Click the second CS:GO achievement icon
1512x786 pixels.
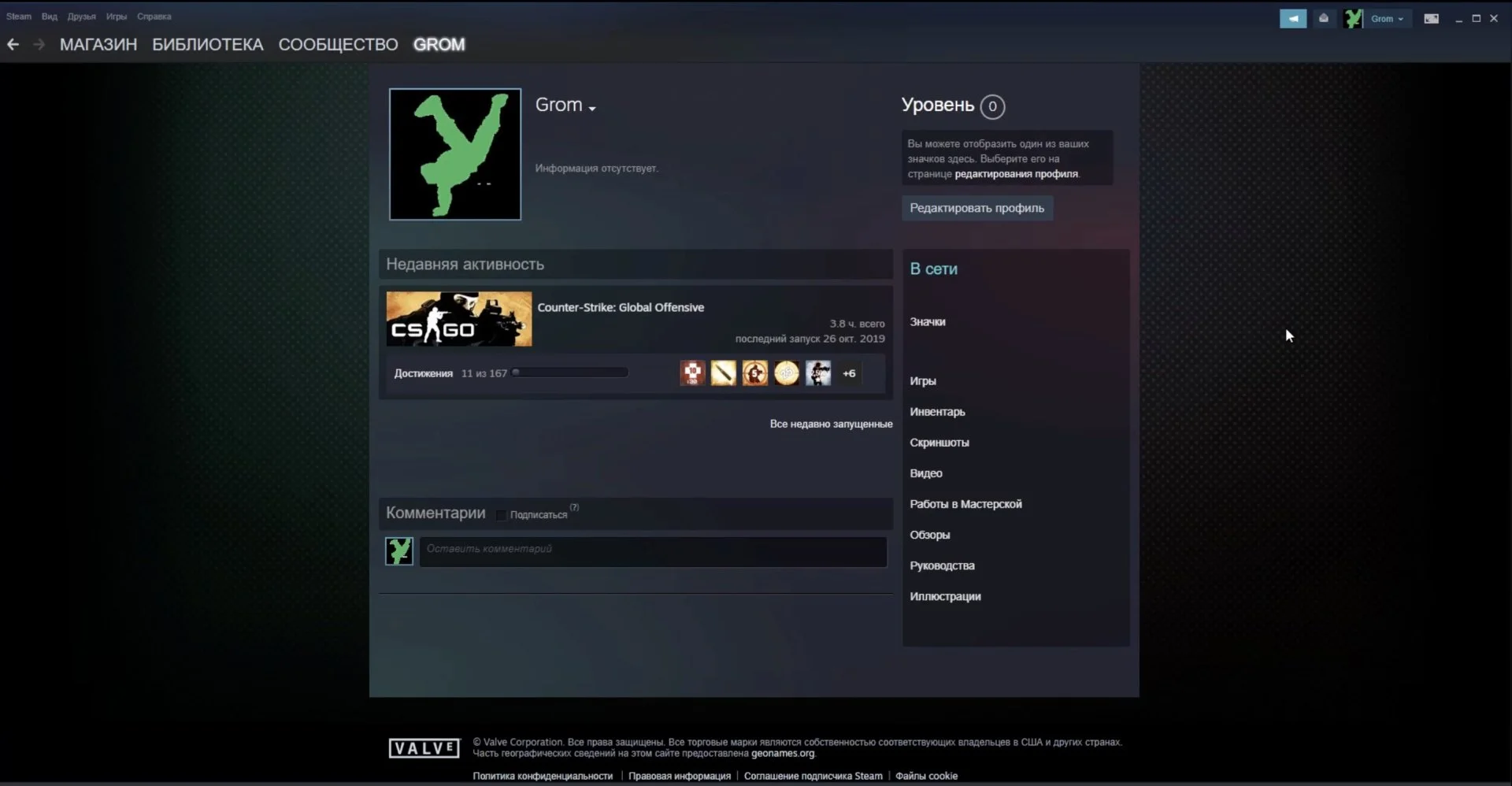coord(723,373)
